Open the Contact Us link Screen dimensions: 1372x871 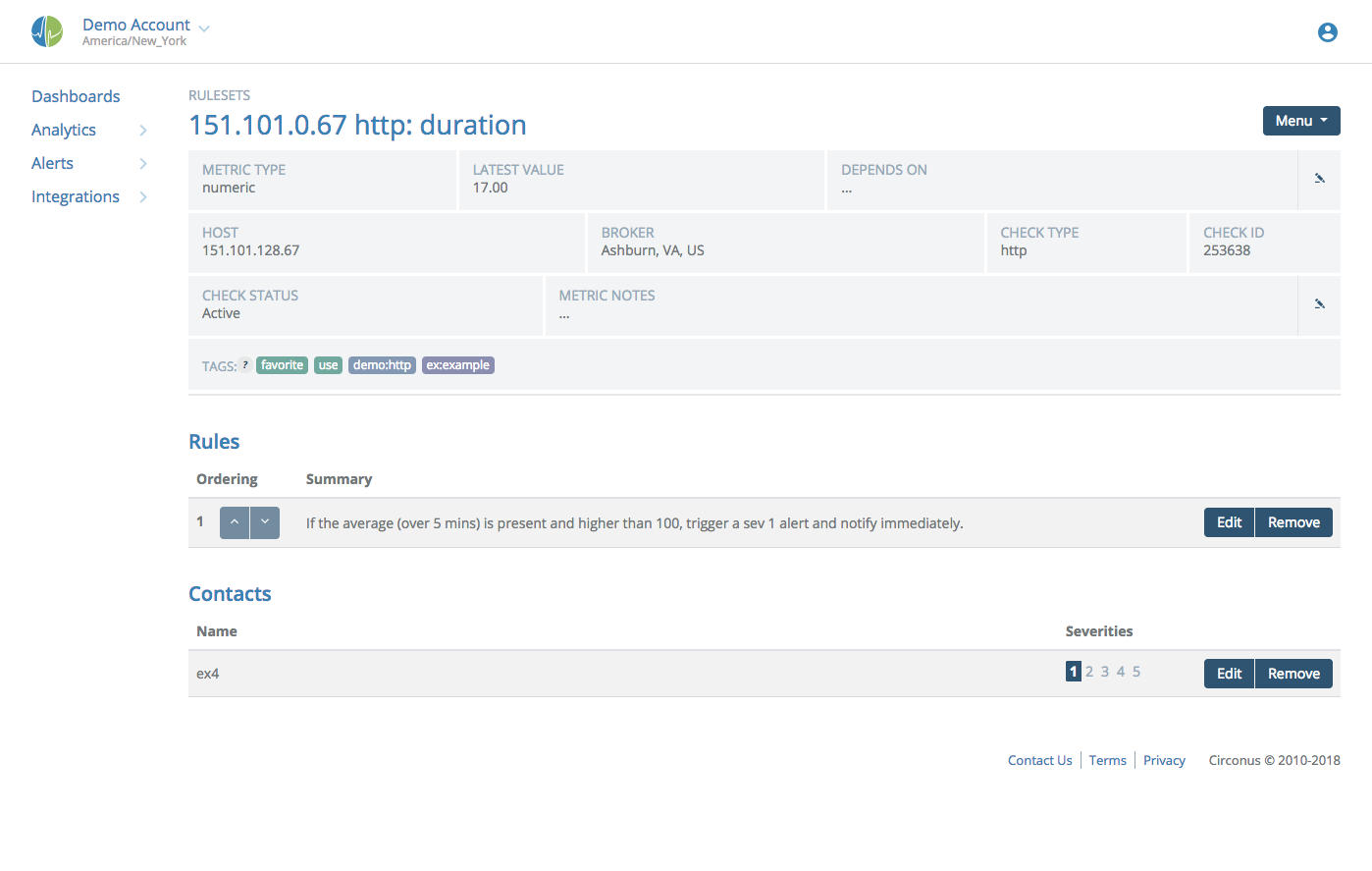coord(1039,759)
